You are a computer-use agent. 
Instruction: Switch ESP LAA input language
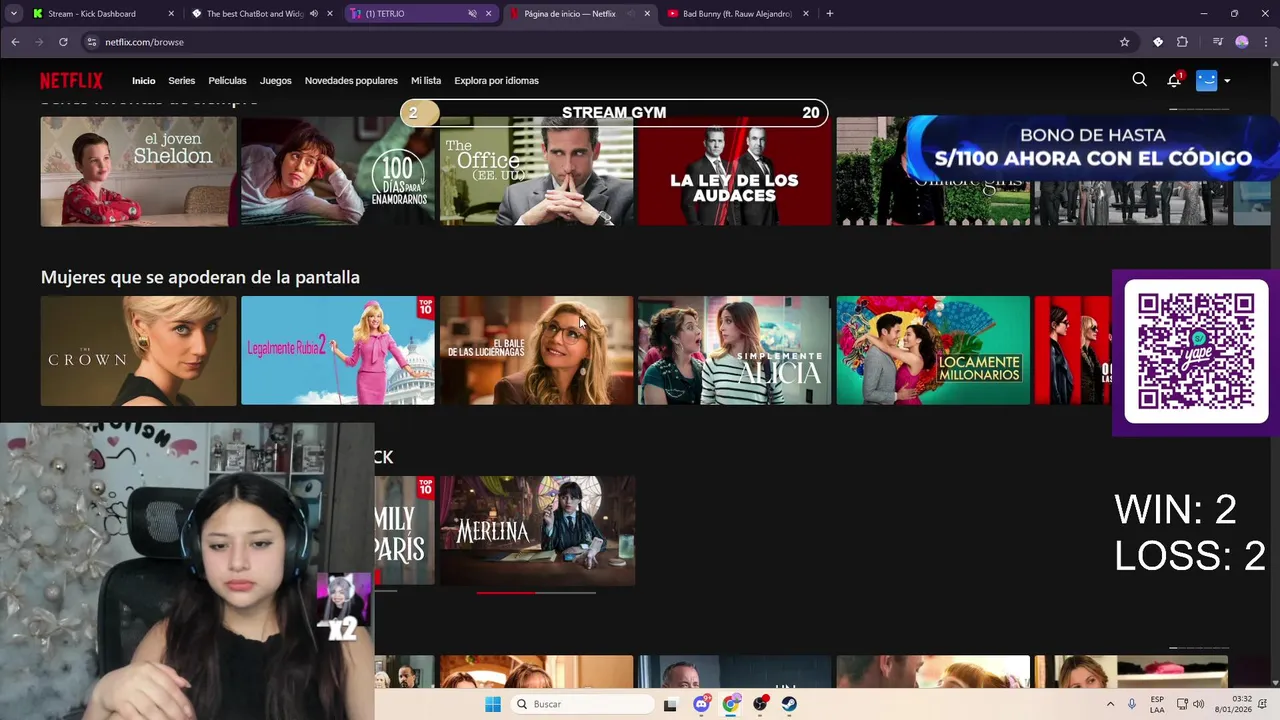click(x=1157, y=704)
